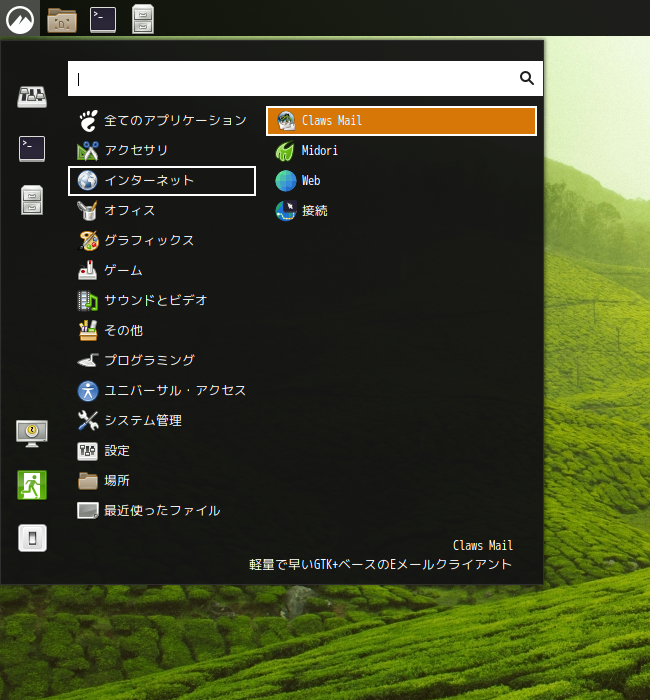Open the file cabinet launcher in the top panel
This screenshot has height=700, width=650.
point(143,19)
